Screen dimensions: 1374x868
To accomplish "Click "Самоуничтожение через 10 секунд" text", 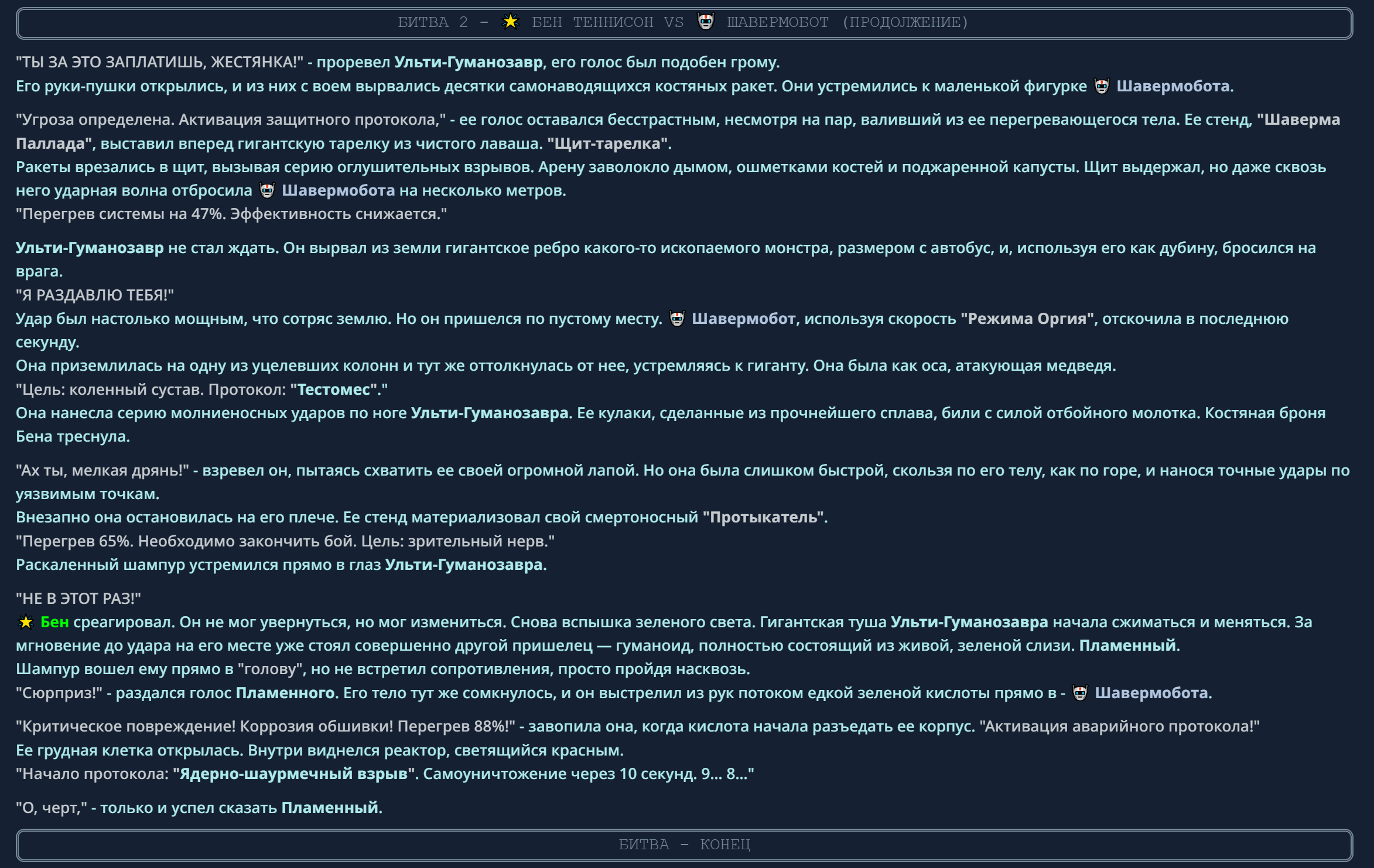I will tap(560, 774).
